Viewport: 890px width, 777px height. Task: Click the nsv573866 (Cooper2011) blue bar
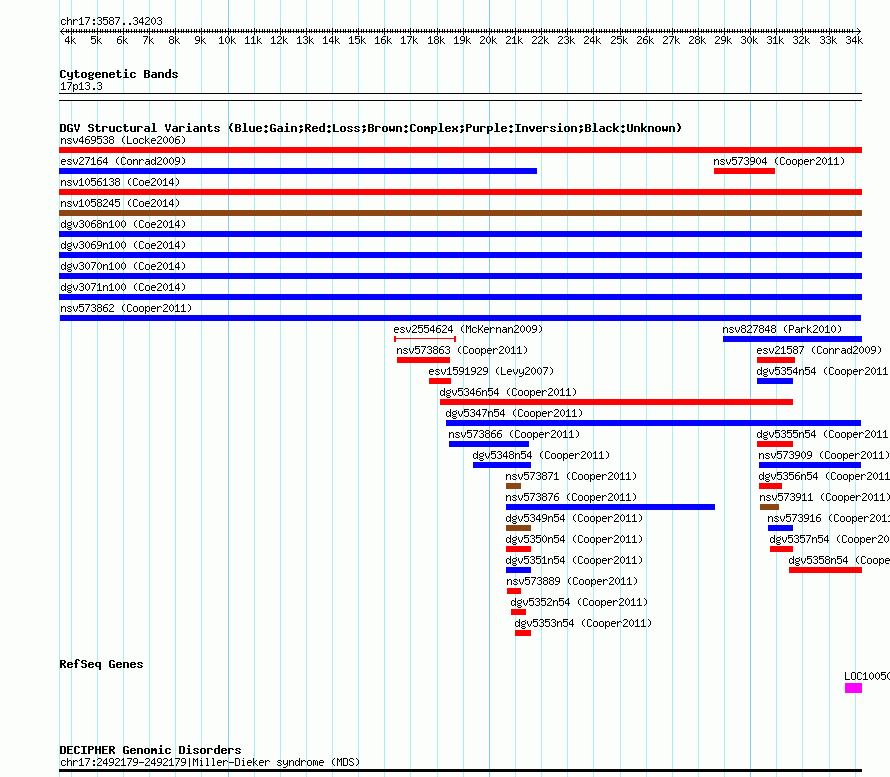[x=489, y=444]
